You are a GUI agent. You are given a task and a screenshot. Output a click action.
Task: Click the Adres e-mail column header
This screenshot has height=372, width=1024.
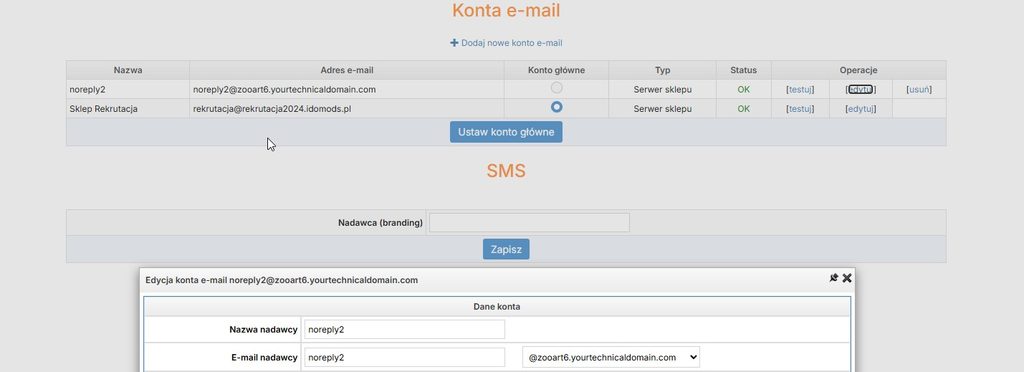point(347,70)
